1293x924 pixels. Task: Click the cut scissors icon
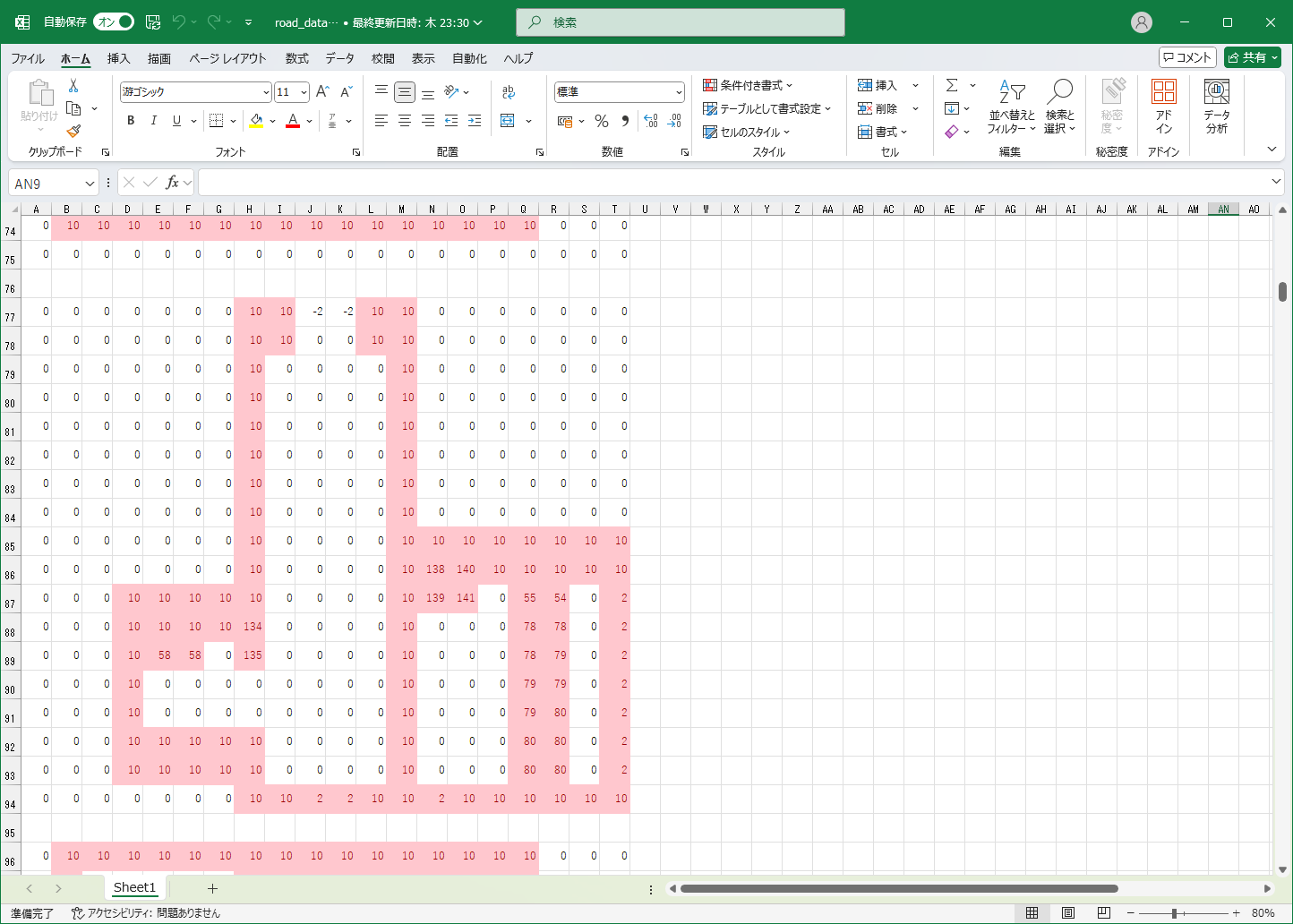tap(73, 86)
